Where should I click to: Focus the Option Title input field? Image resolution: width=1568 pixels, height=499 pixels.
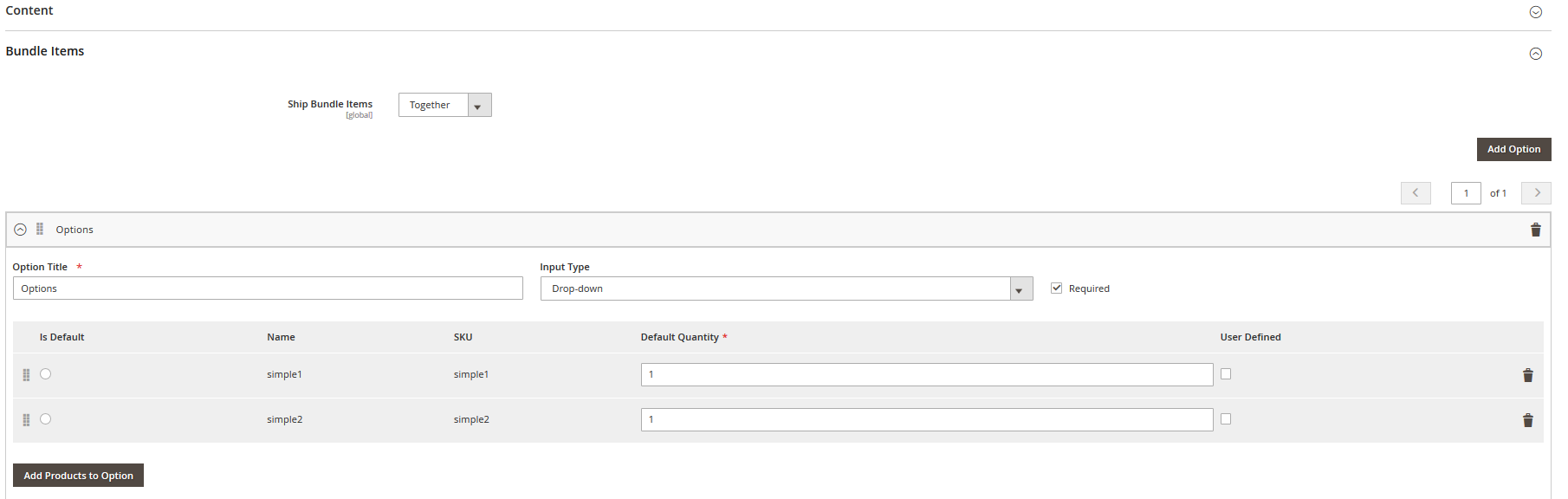(x=268, y=288)
